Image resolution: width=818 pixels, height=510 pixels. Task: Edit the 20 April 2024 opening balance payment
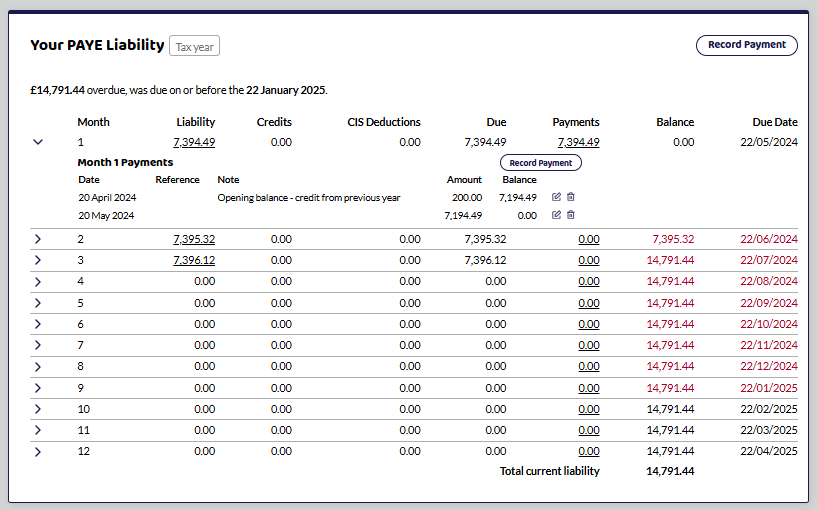pyautogui.click(x=556, y=197)
